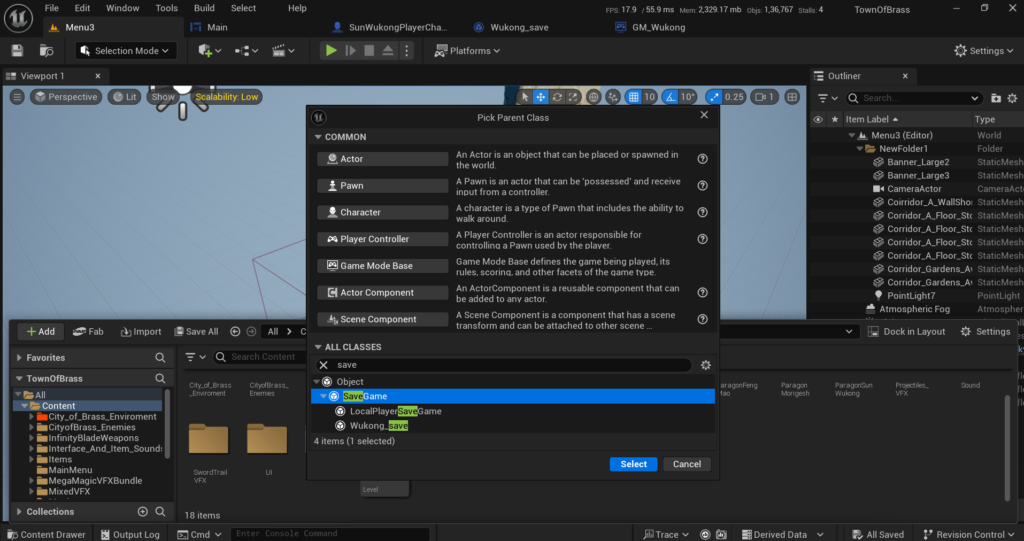Image resolution: width=1024 pixels, height=541 pixels.
Task: Toggle scale snapping 0.25
Action: [714, 97]
